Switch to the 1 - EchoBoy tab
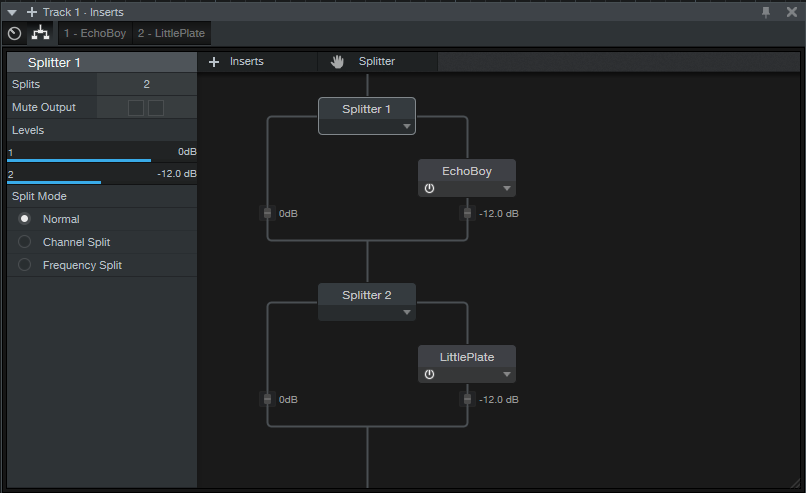This screenshot has width=806, height=493. coord(95,33)
